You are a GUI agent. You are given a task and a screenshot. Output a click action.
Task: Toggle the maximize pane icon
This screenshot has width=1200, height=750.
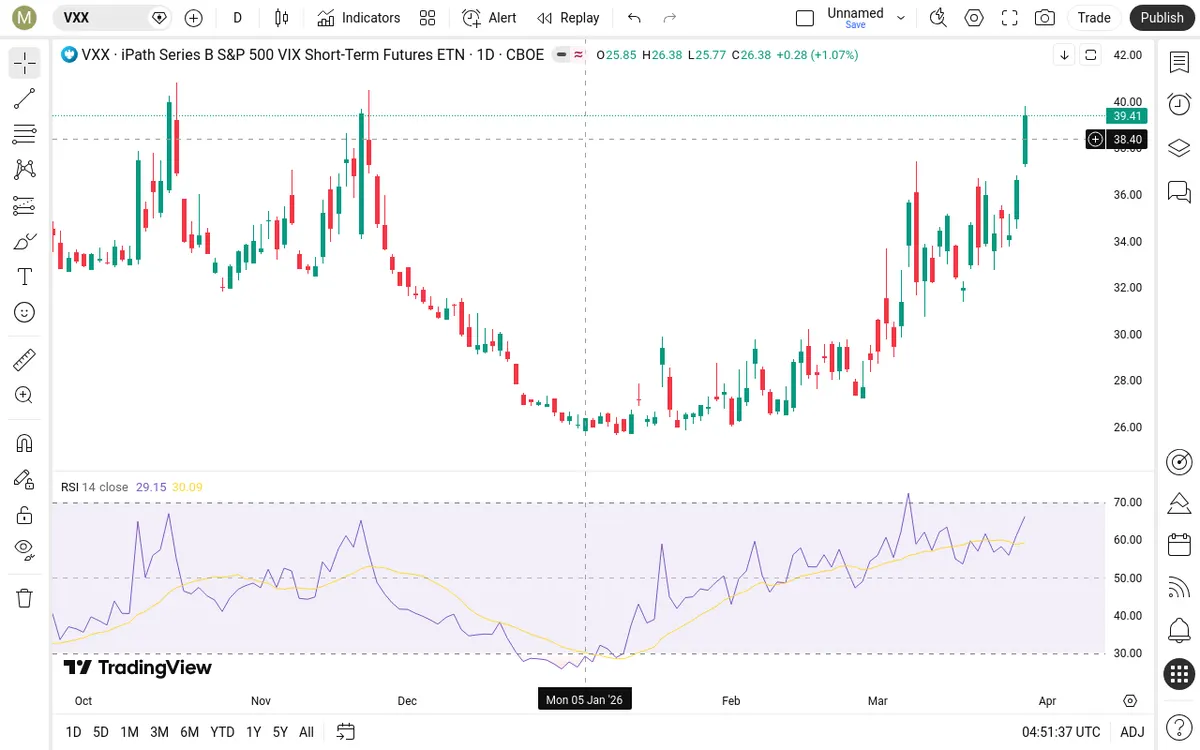[1091, 55]
